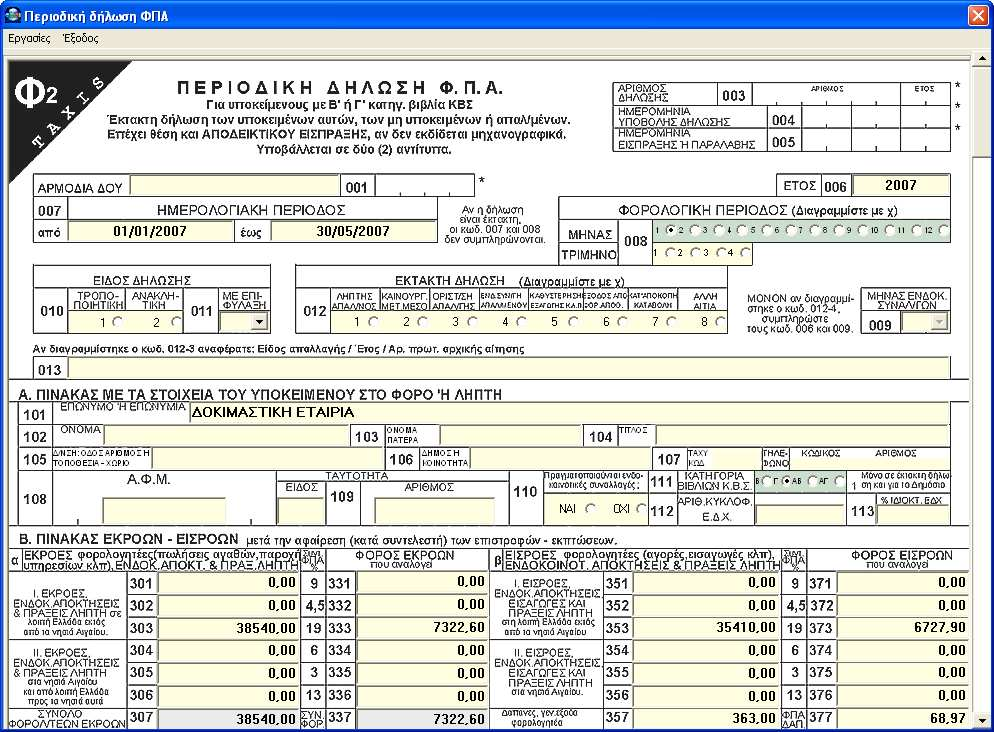Click the address field, code 105
Image resolution: width=994 pixels, height=732 pixels.
267,458
